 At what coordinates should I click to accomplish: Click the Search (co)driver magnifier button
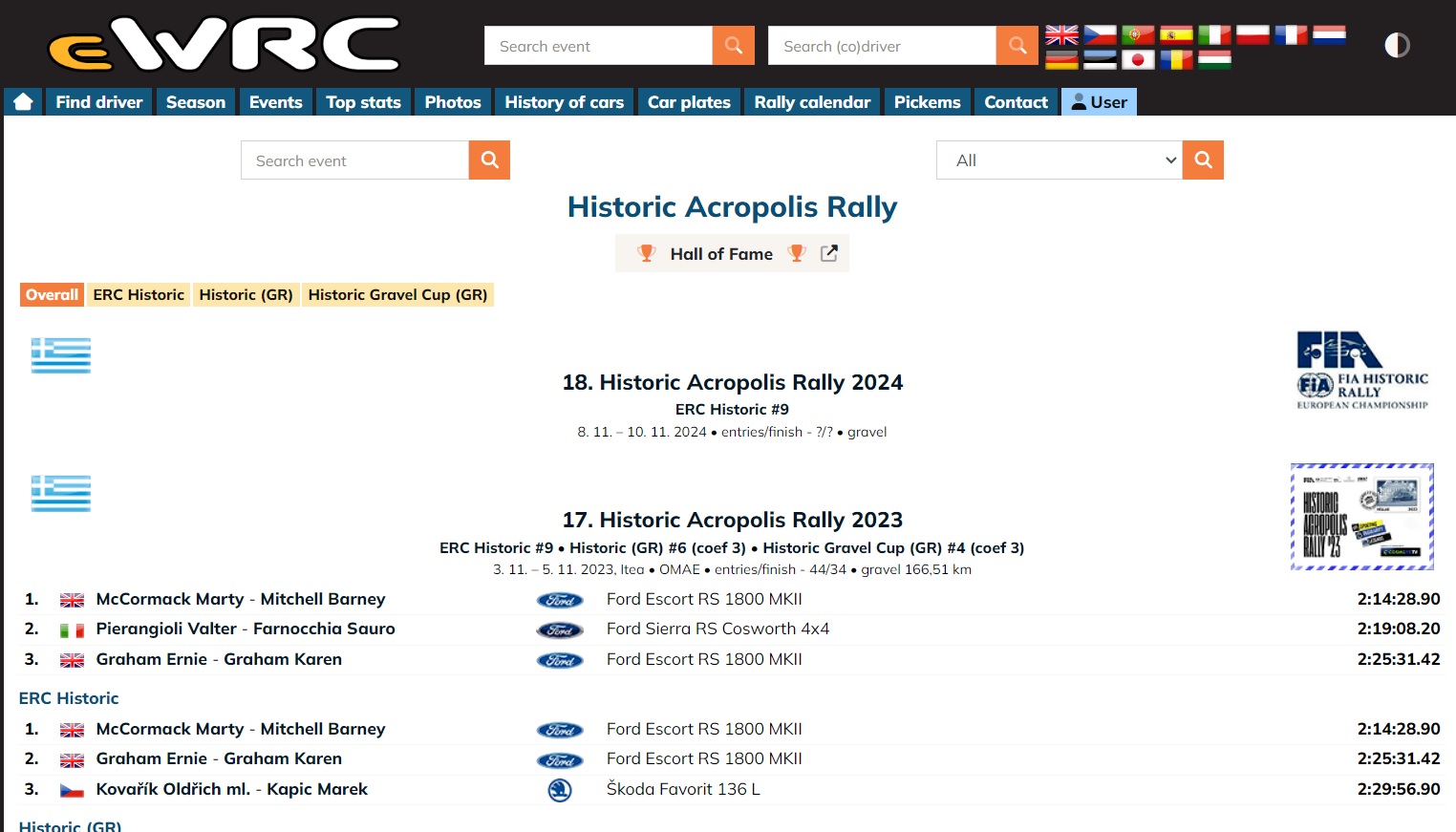click(x=1017, y=46)
